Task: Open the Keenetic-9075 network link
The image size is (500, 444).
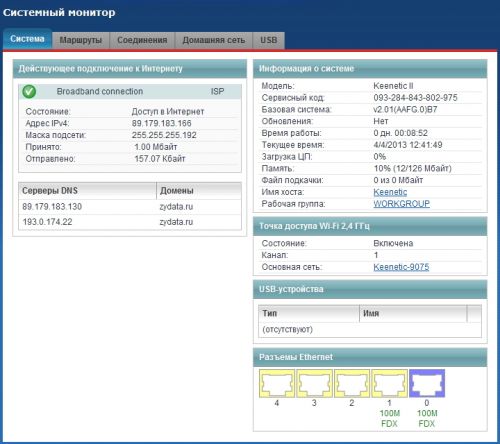Action: click(x=401, y=267)
